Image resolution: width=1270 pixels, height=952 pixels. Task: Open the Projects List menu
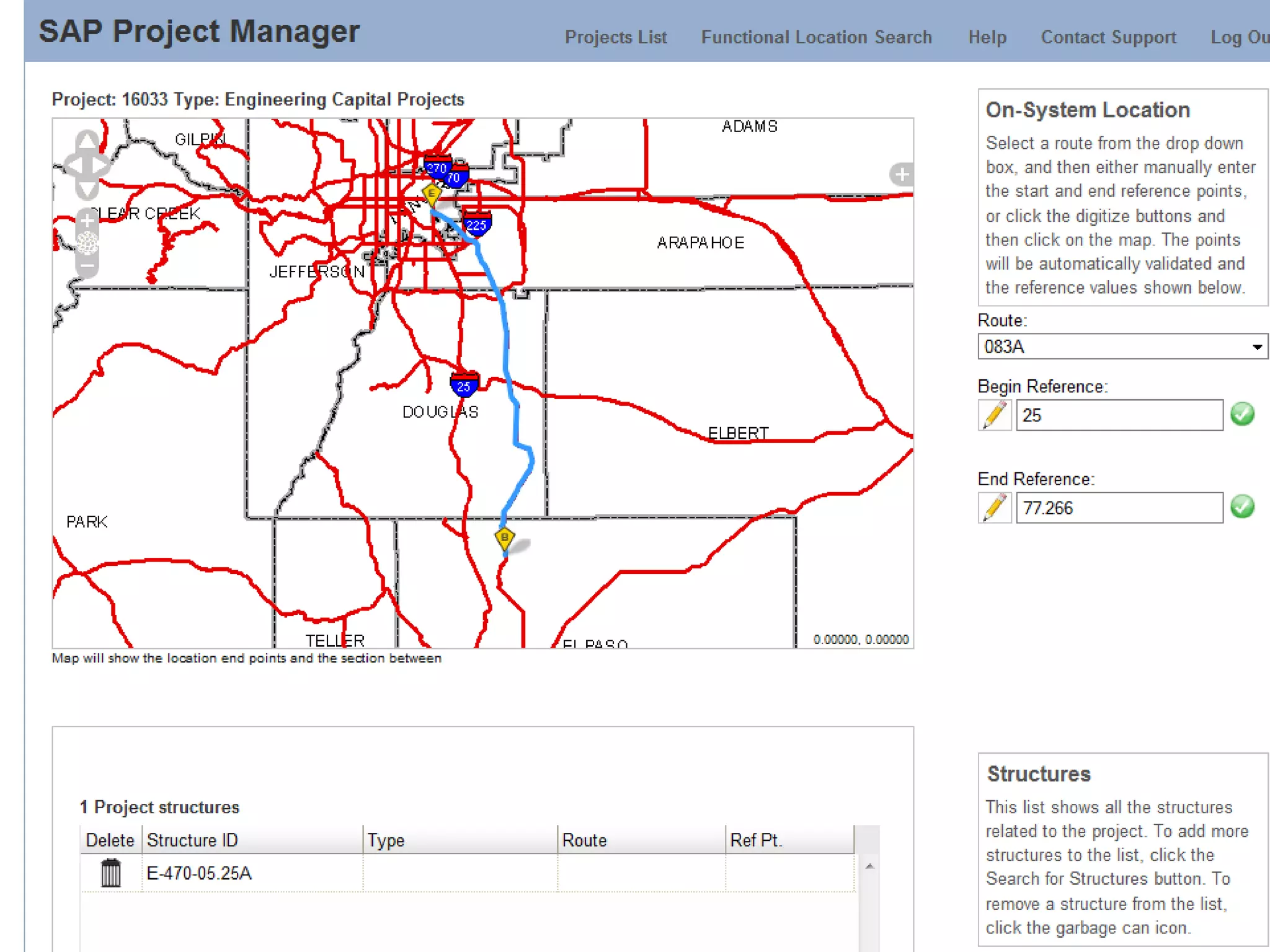pyautogui.click(x=615, y=37)
